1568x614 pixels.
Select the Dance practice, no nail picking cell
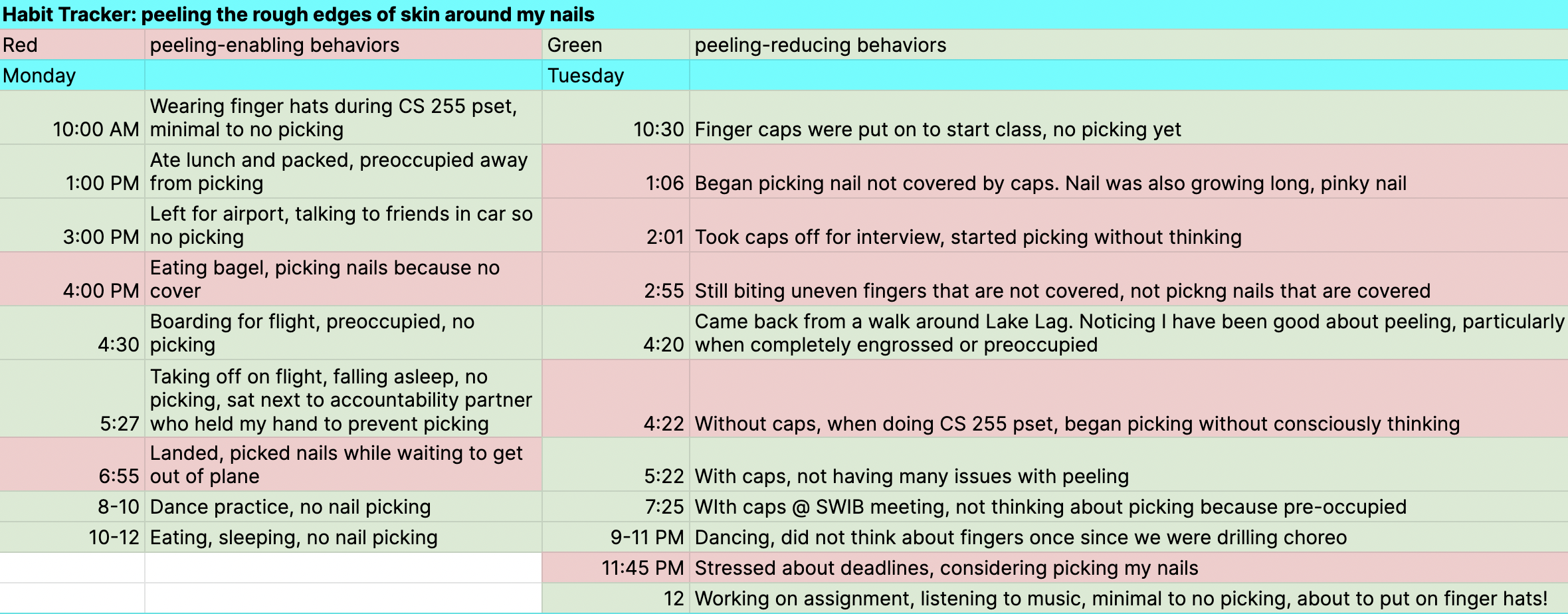pyautogui.click(x=343, y=506)
